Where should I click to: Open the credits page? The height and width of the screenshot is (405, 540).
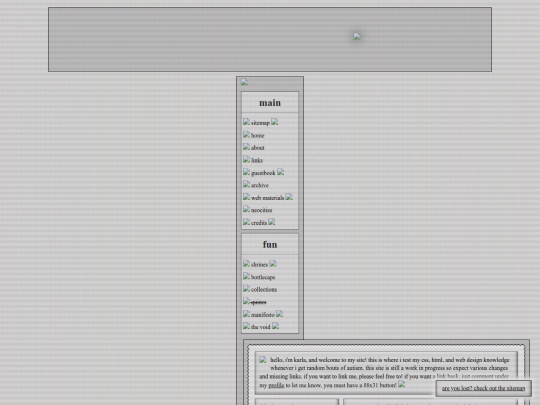259,223
